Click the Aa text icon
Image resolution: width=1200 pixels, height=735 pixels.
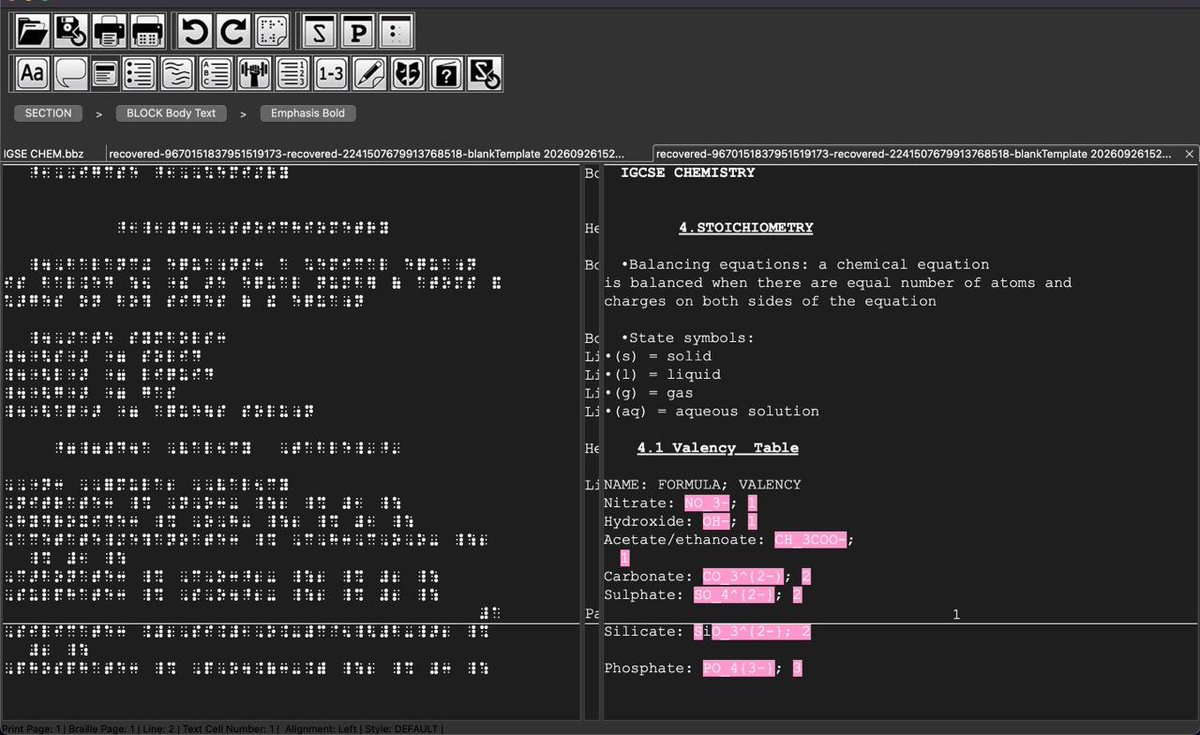pyautogui.click(x=33, y=73)
